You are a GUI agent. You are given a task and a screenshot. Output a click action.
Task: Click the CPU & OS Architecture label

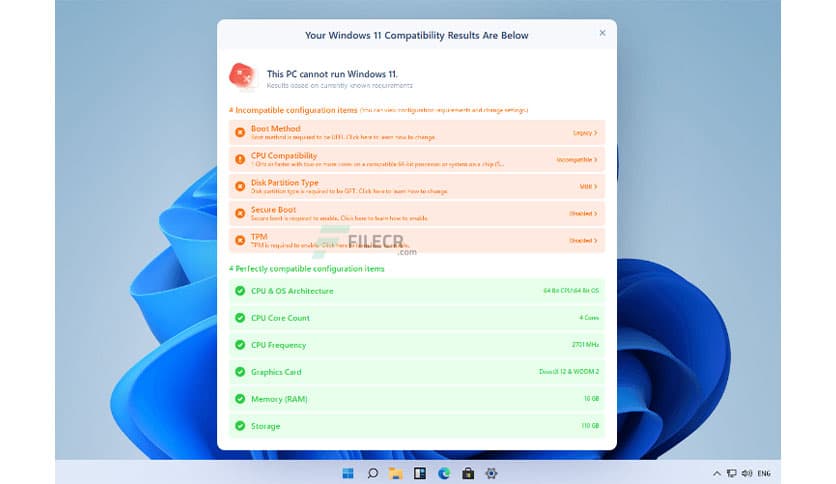pyautogui.click(x=292, y=291)
